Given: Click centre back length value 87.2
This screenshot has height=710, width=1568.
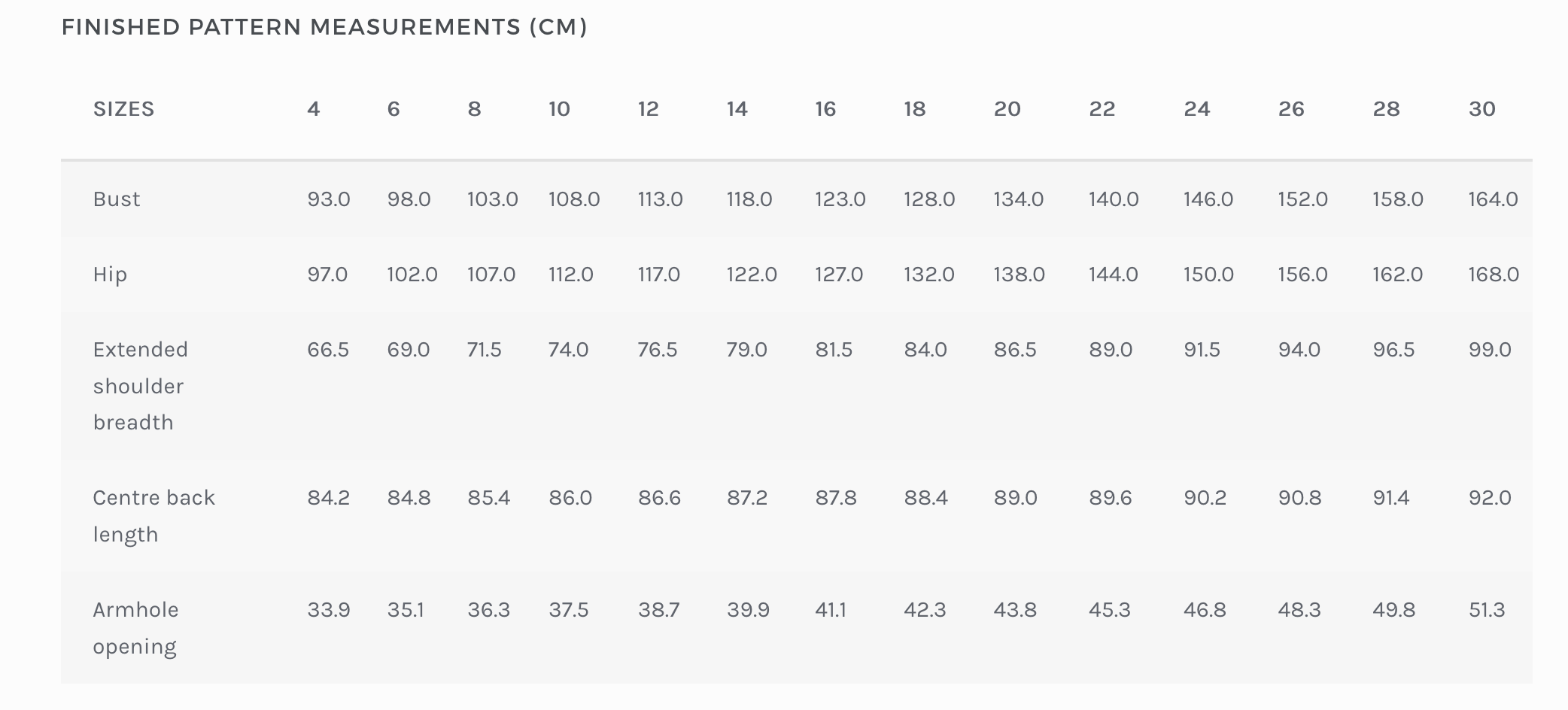Looking at the screenshot, I should pyautogui.click(x=747, y=498).
